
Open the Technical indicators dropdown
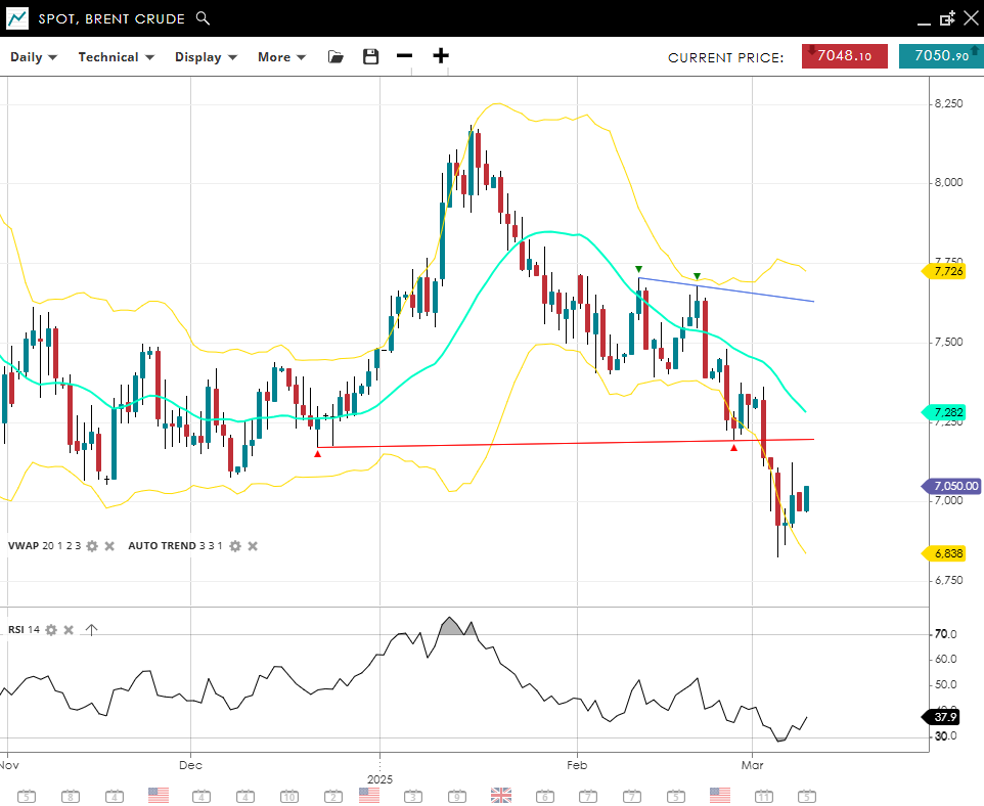(116, 57)
